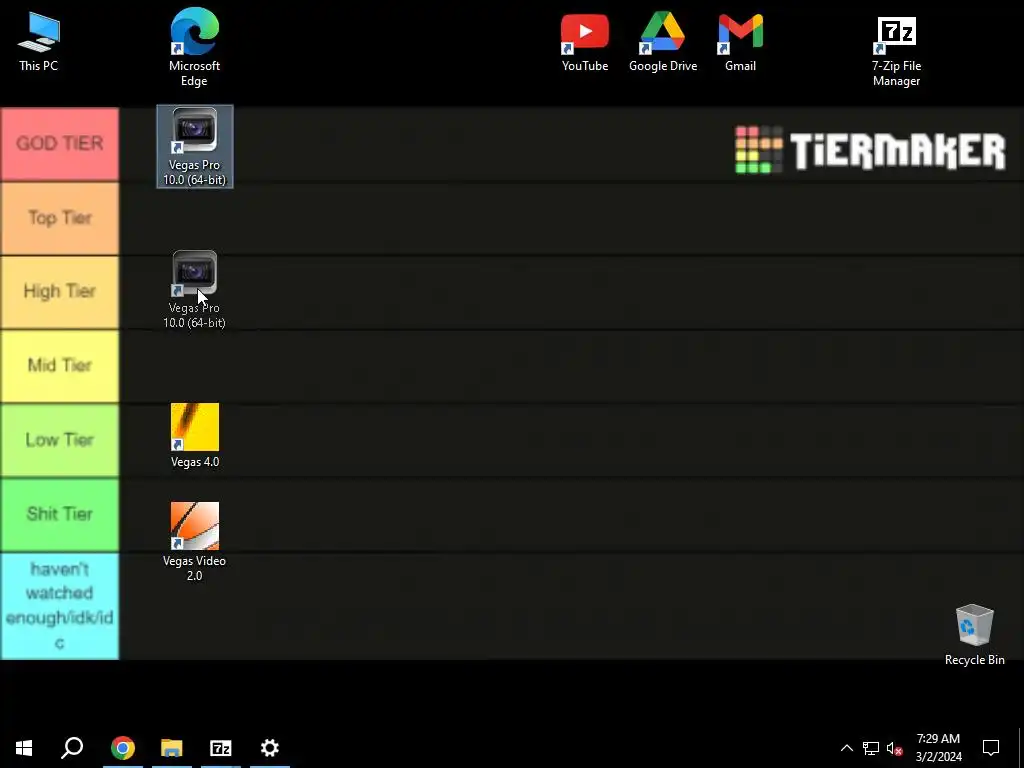Open YouTube desktop shortcut
This screenshot has height=768, width=1024.
(585, 42)
